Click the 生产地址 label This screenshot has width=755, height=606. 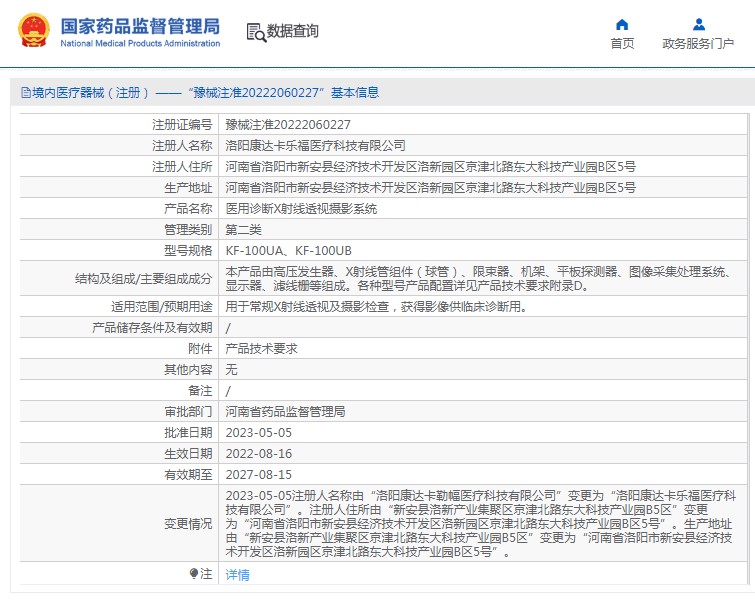[x=188, y=187]
